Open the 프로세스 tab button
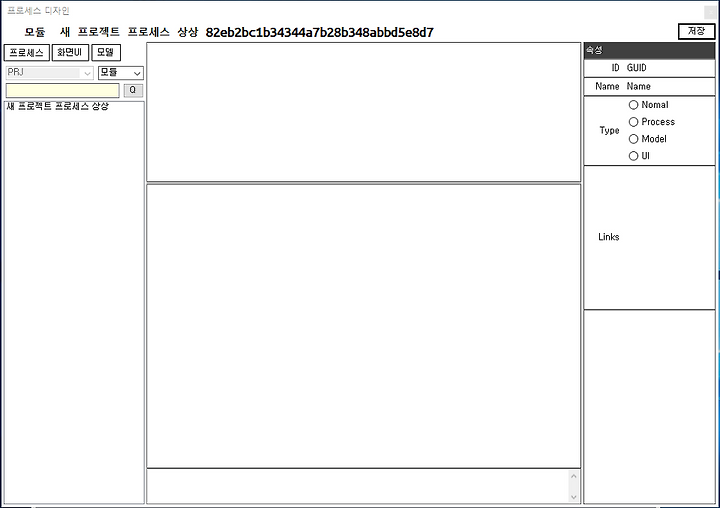 click(27, 52)
